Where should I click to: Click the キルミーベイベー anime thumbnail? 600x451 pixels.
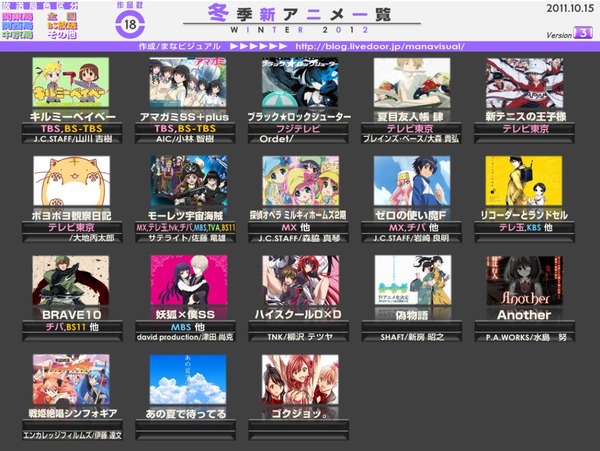71,82
